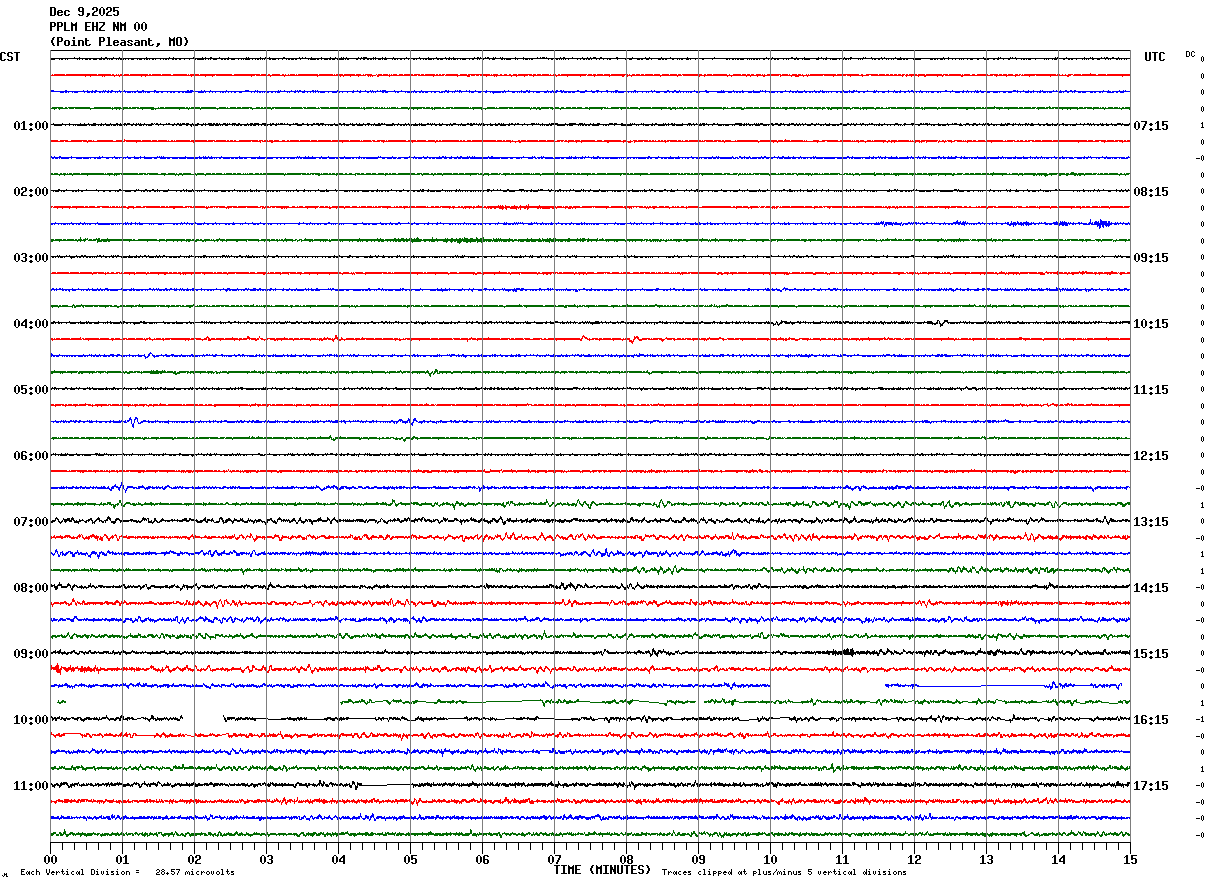Select the 11:00 CST time label
This screenshot has width=1210, height=886.
coord(31,786)
